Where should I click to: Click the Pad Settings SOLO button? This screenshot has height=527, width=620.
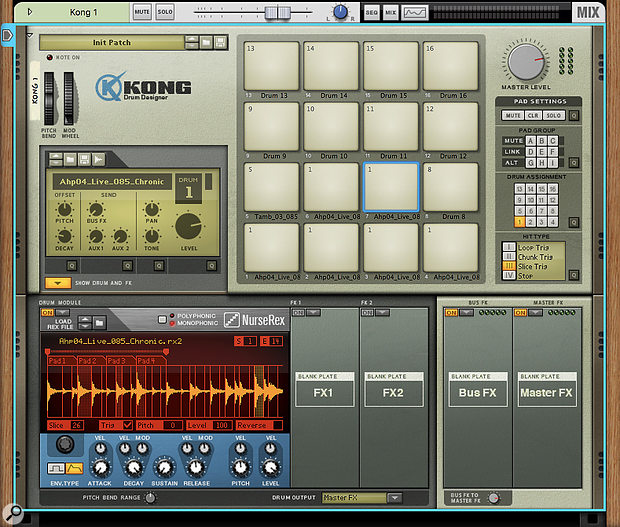pos(554,115)
